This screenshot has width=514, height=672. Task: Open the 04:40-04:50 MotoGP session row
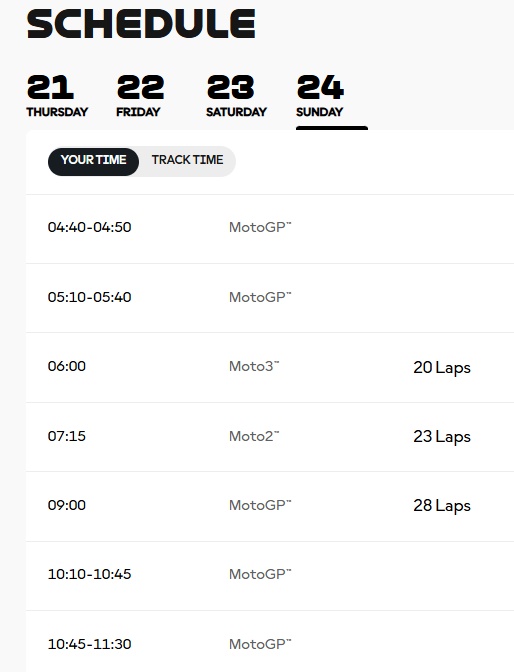click(x=270, y=228)
